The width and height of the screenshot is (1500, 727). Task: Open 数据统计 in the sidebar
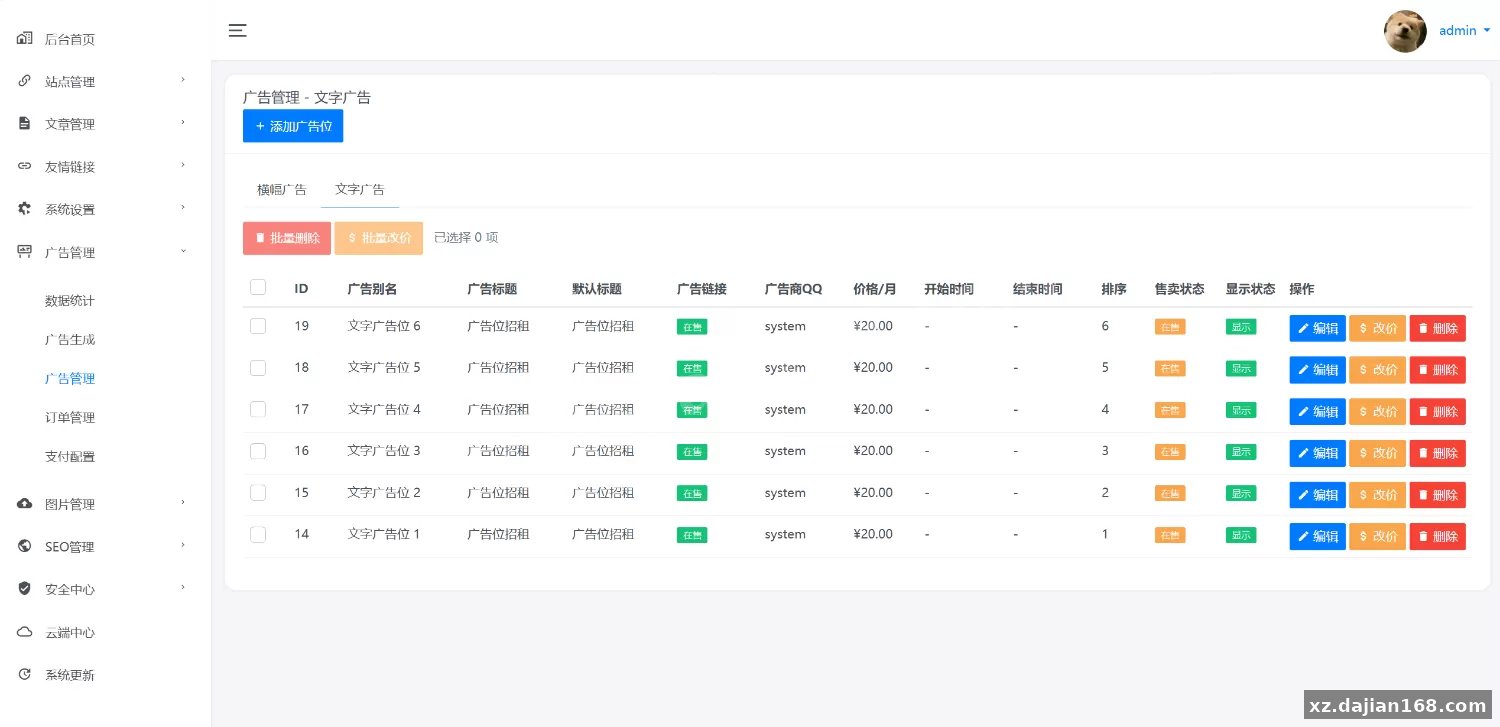tap(70, 301)
